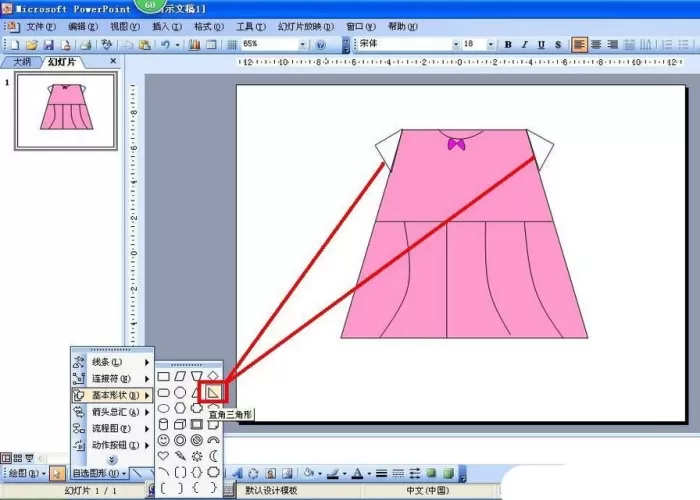Insert a chart with the chart icon
Screen dimensions: 700x500
(x=194, y=45)
